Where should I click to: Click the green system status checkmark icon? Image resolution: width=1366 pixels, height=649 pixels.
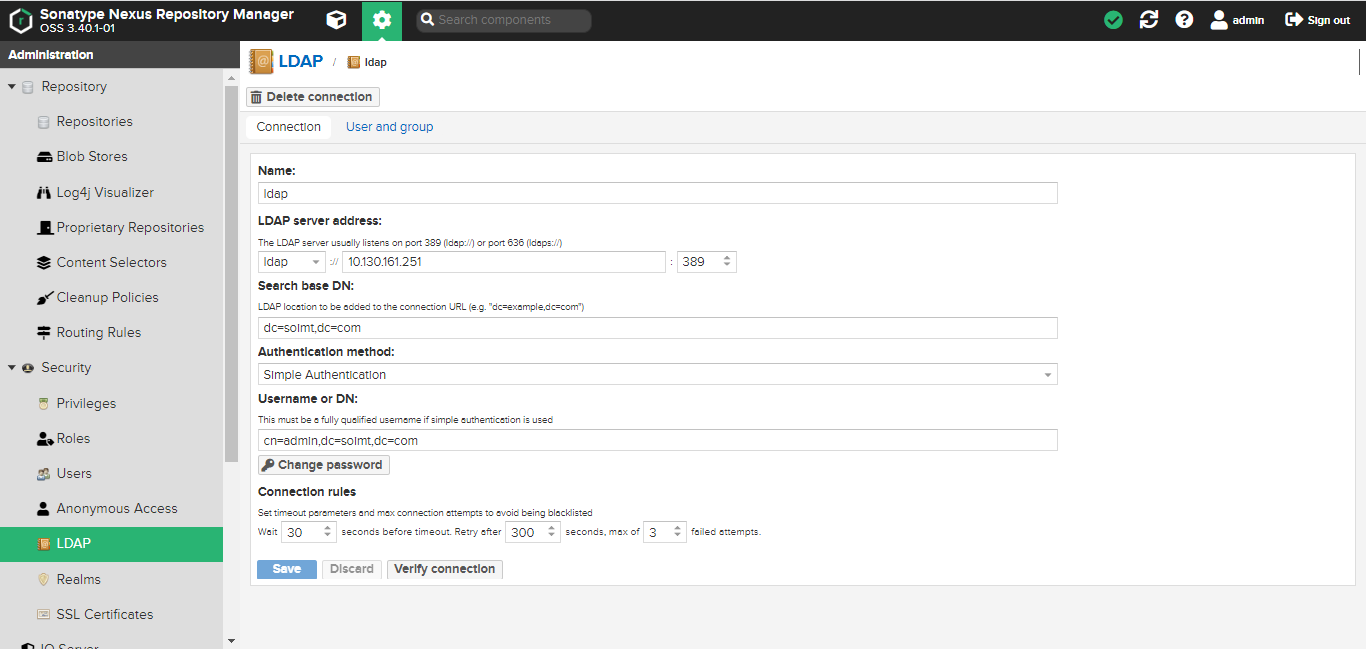[1113, 20]
